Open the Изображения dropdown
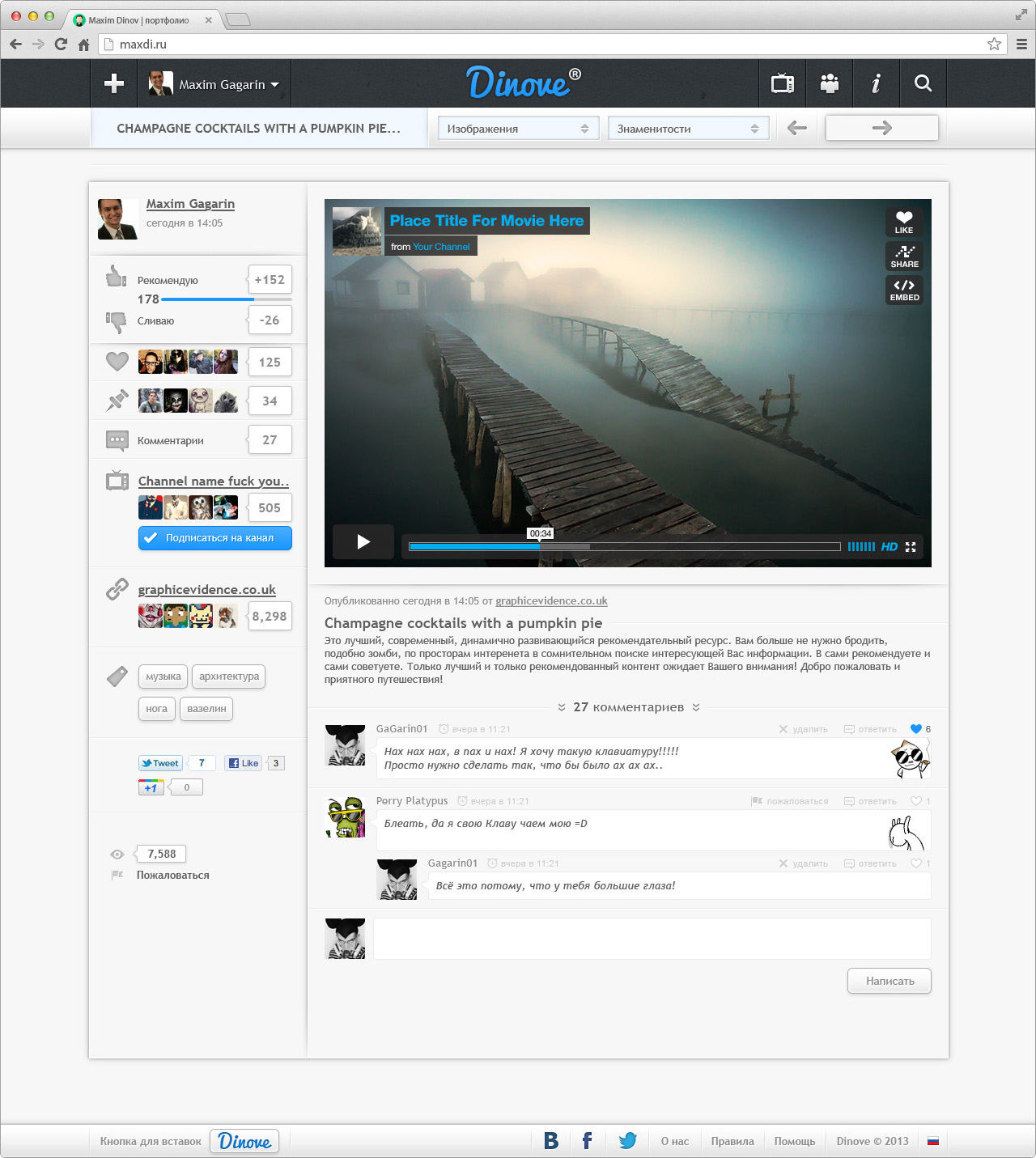Viewport: 1036px width, 1158px height. click(x=518, y=129)
